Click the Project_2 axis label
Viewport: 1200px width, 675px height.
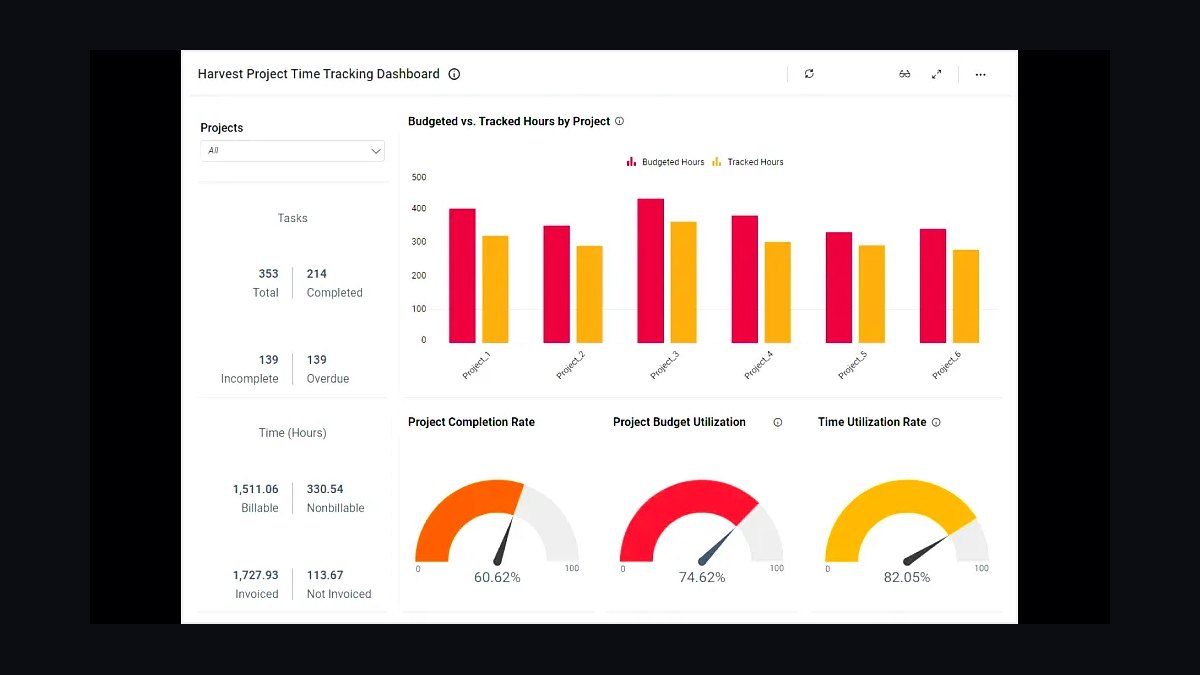click(570, 365)
